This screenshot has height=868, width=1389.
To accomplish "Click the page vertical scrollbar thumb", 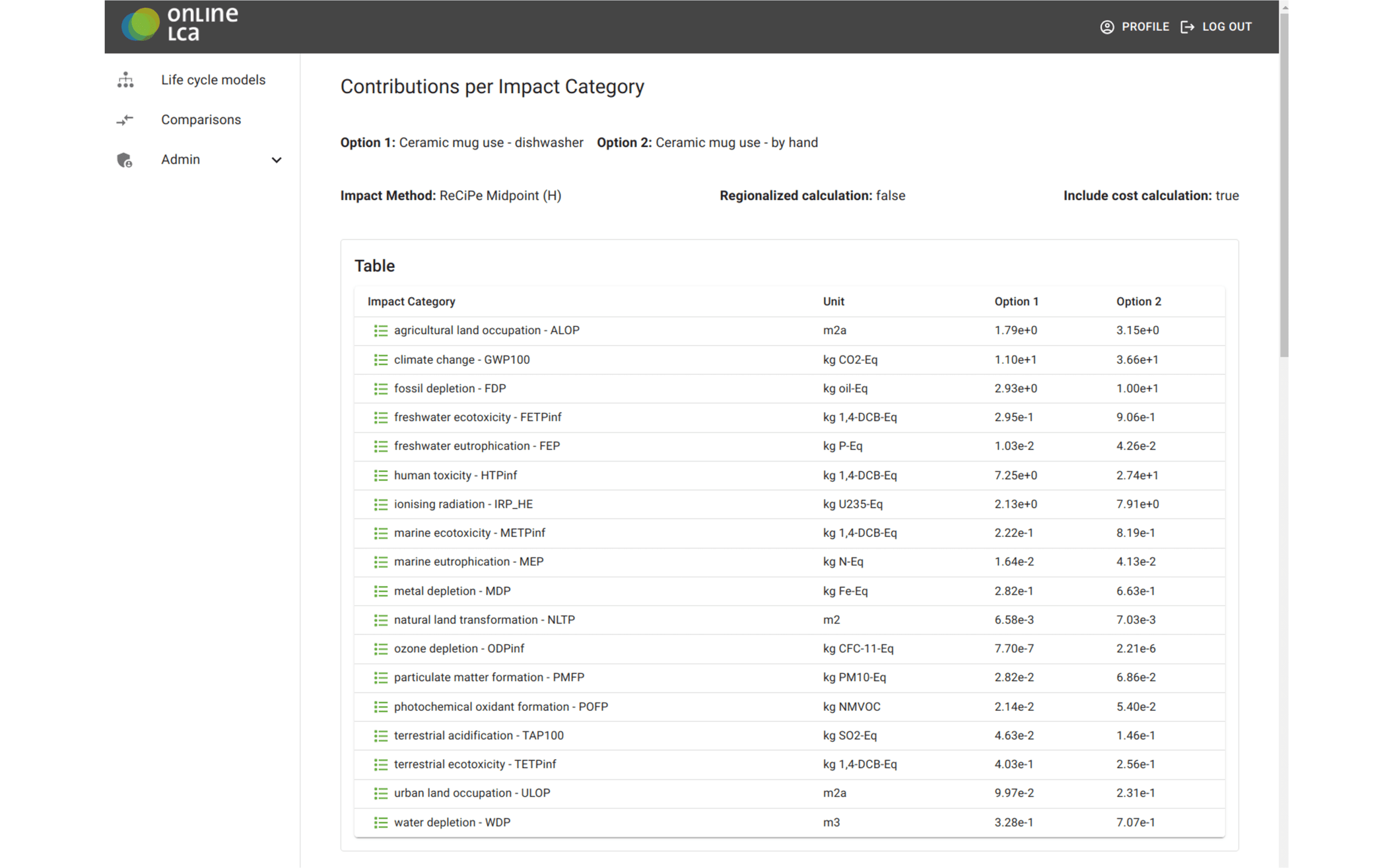I will (1283, 184).
